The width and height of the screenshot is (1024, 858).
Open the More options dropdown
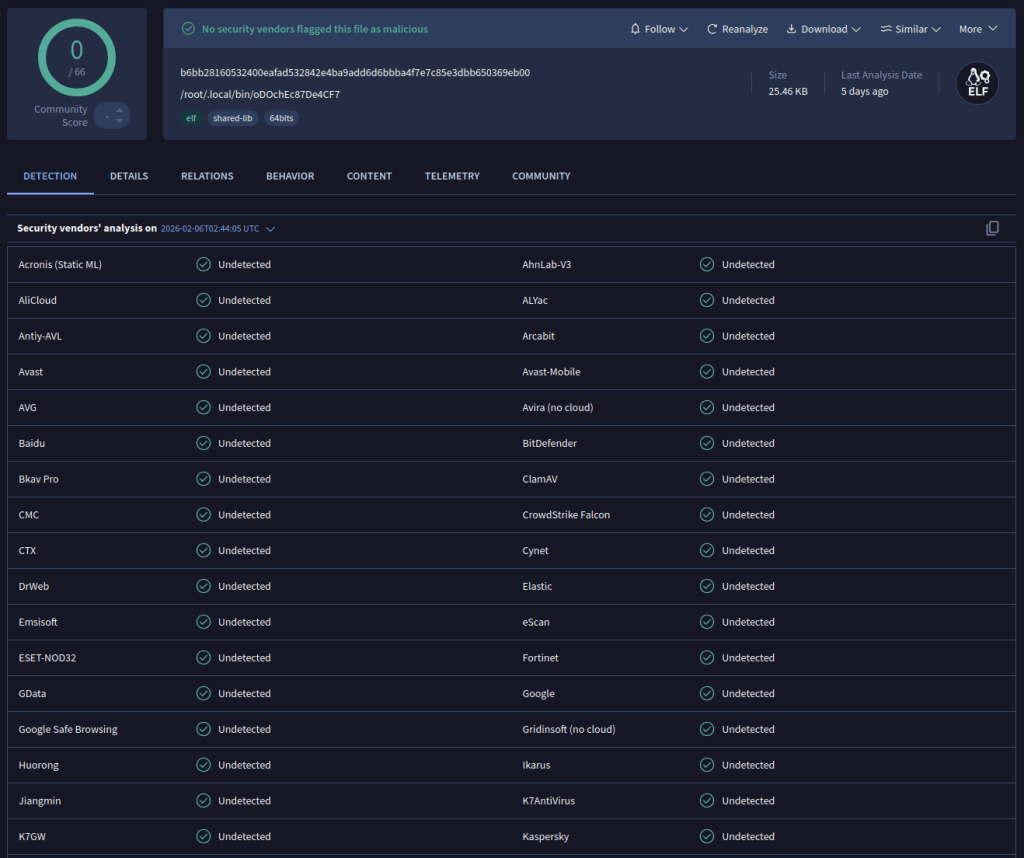tap(978, 29)
